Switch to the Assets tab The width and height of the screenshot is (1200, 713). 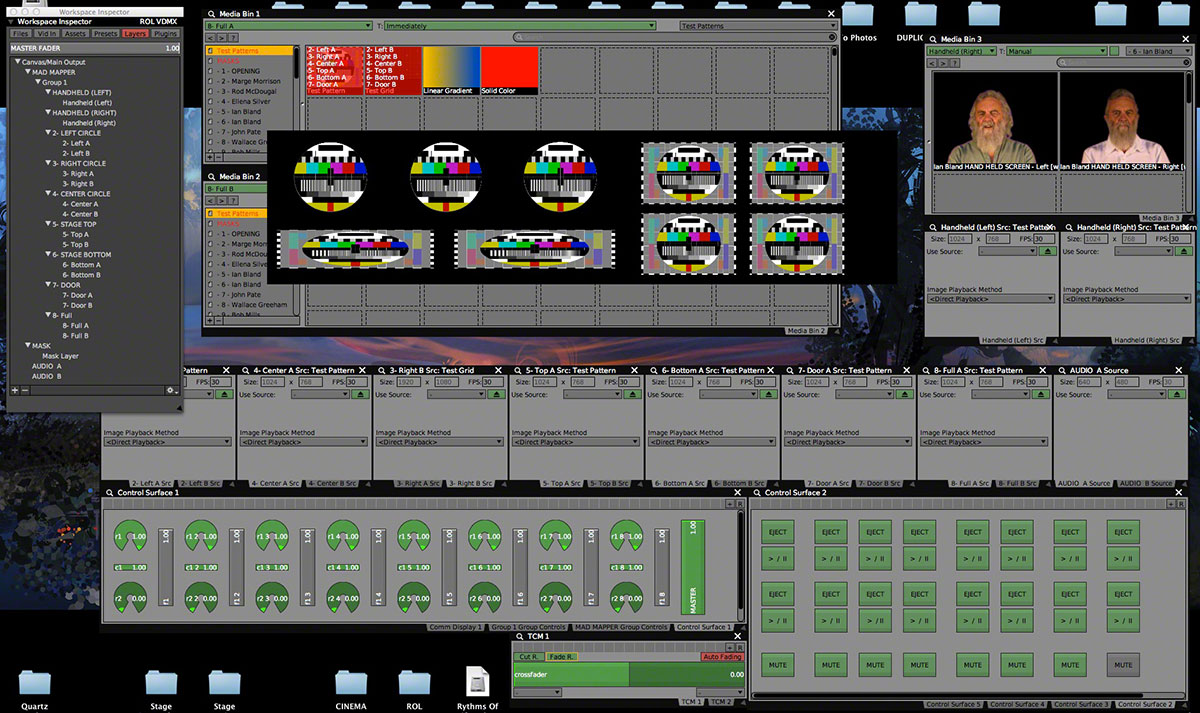[76, 34]
